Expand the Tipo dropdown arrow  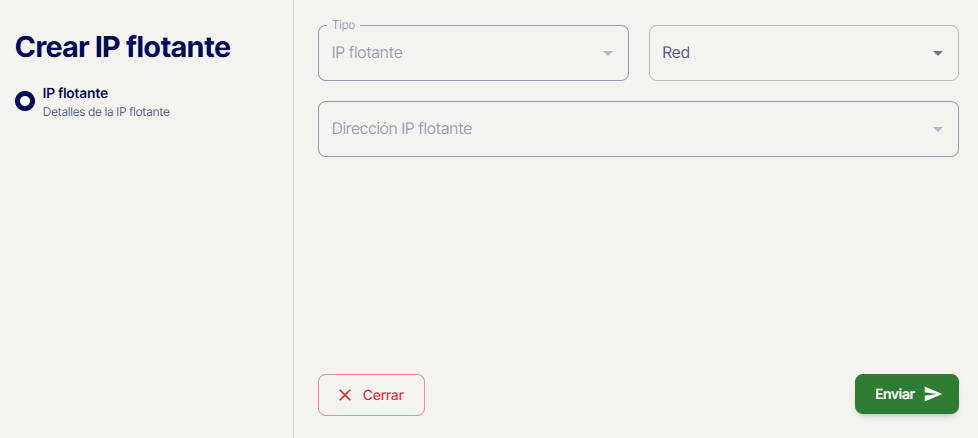[x=607, y=53]
